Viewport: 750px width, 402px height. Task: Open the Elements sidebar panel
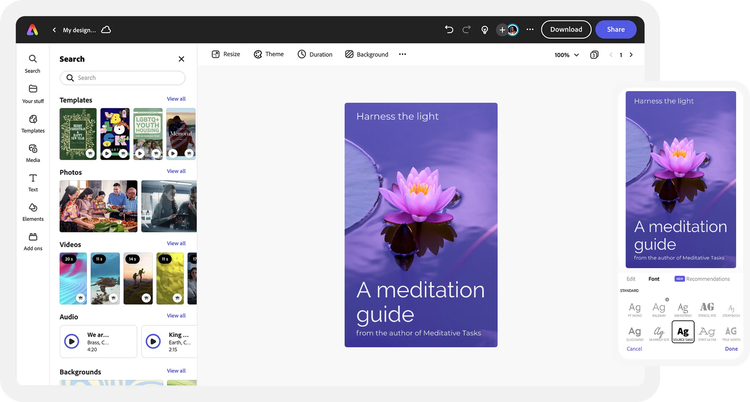pyautogui.click(x=33, y=212)
